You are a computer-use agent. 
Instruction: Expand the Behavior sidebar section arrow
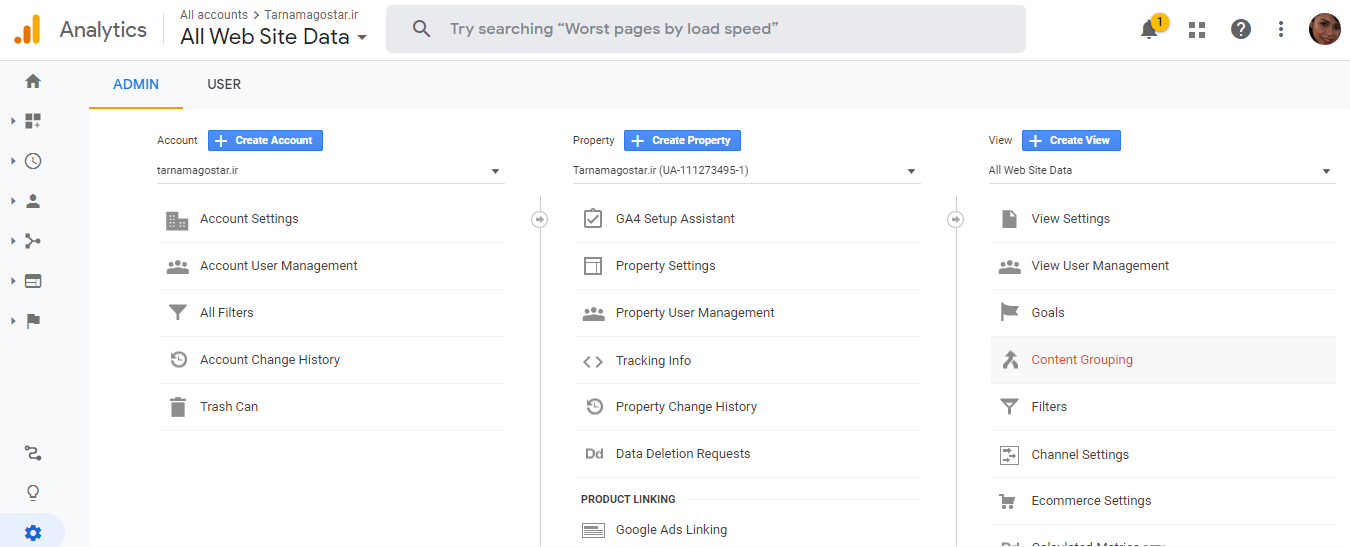[x=13, y=281]
